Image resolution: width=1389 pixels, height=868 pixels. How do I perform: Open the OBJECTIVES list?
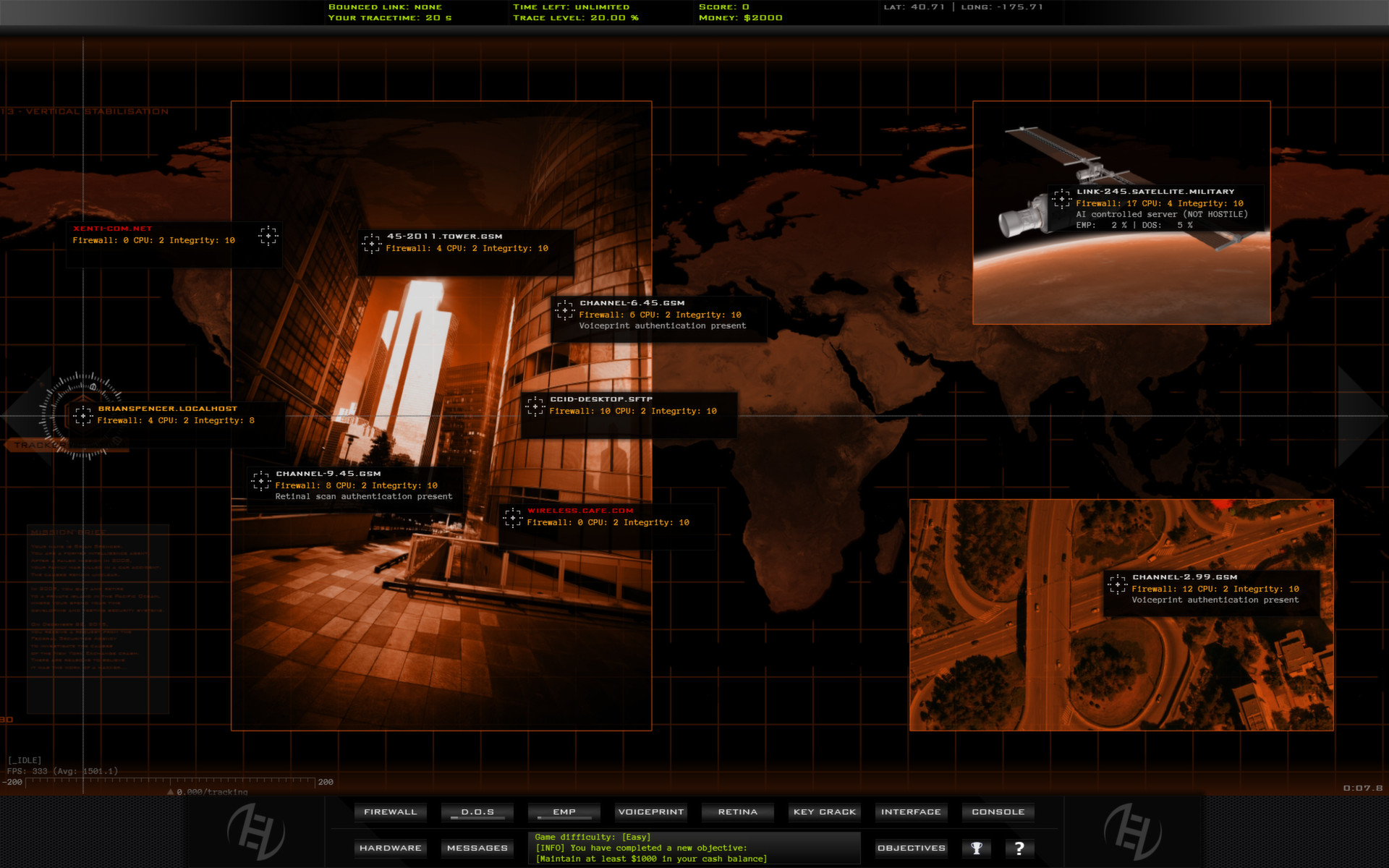coord(911,848)
